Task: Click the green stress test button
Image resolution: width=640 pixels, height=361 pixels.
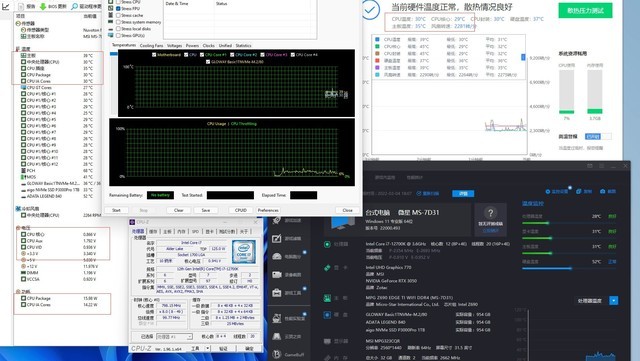Action: (585, 11)
